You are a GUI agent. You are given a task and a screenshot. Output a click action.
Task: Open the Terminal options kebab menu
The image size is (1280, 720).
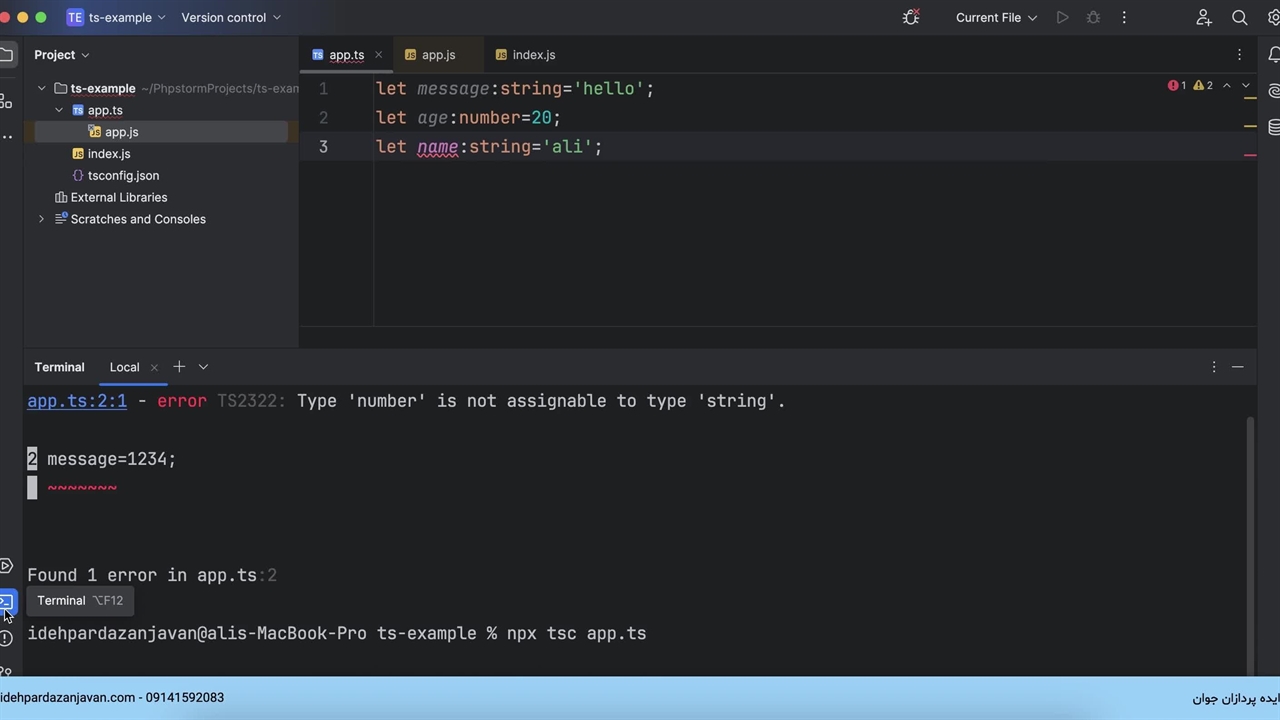pos(1213,367)
